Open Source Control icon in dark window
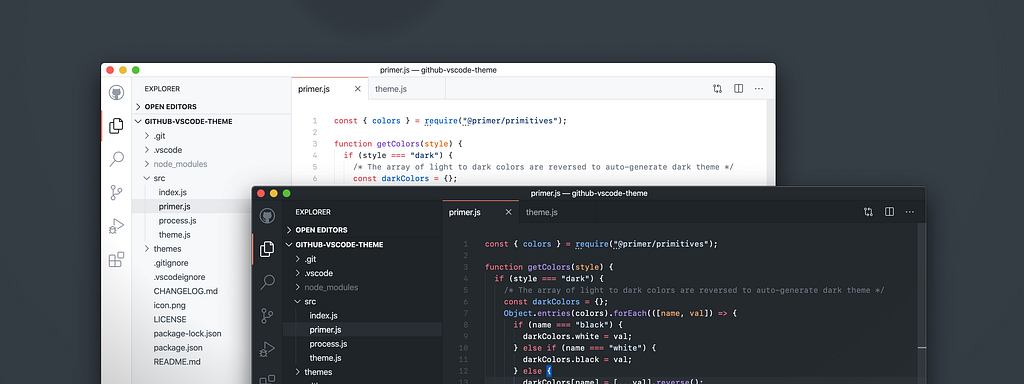1024x384 pixels. coord(267,316)
